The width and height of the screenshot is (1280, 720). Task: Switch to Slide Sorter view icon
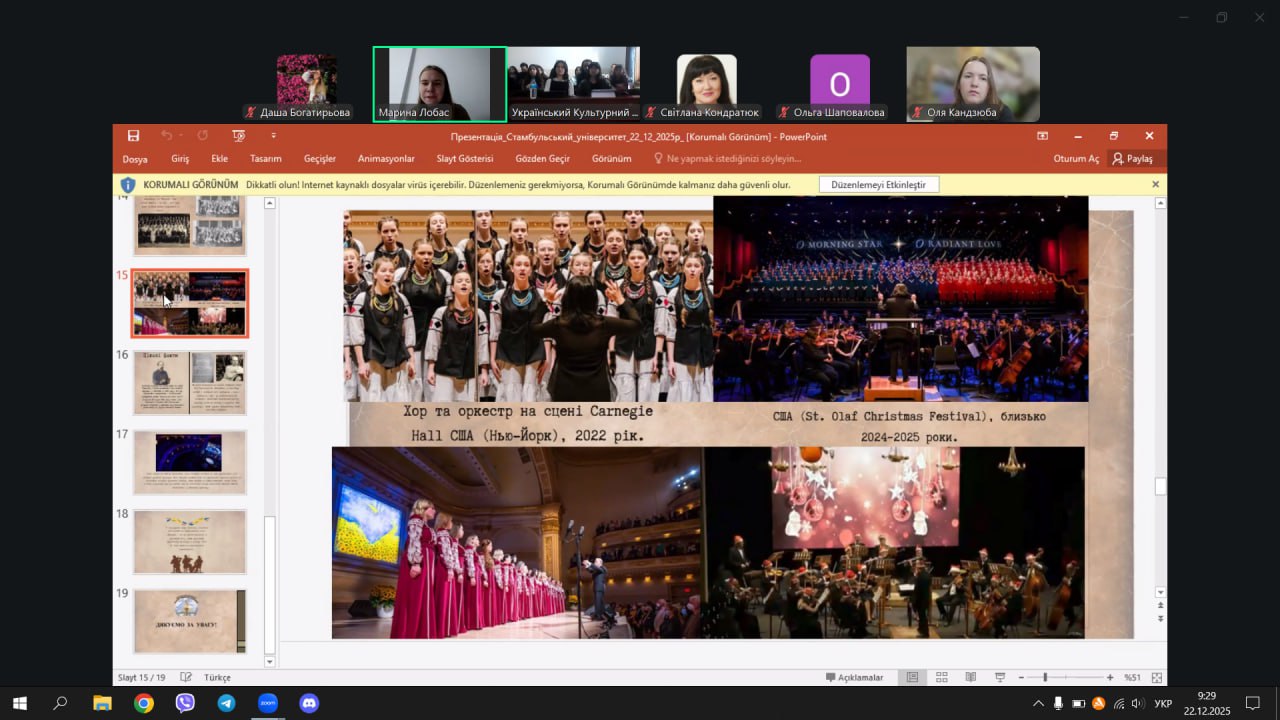(x=941, y=677)
